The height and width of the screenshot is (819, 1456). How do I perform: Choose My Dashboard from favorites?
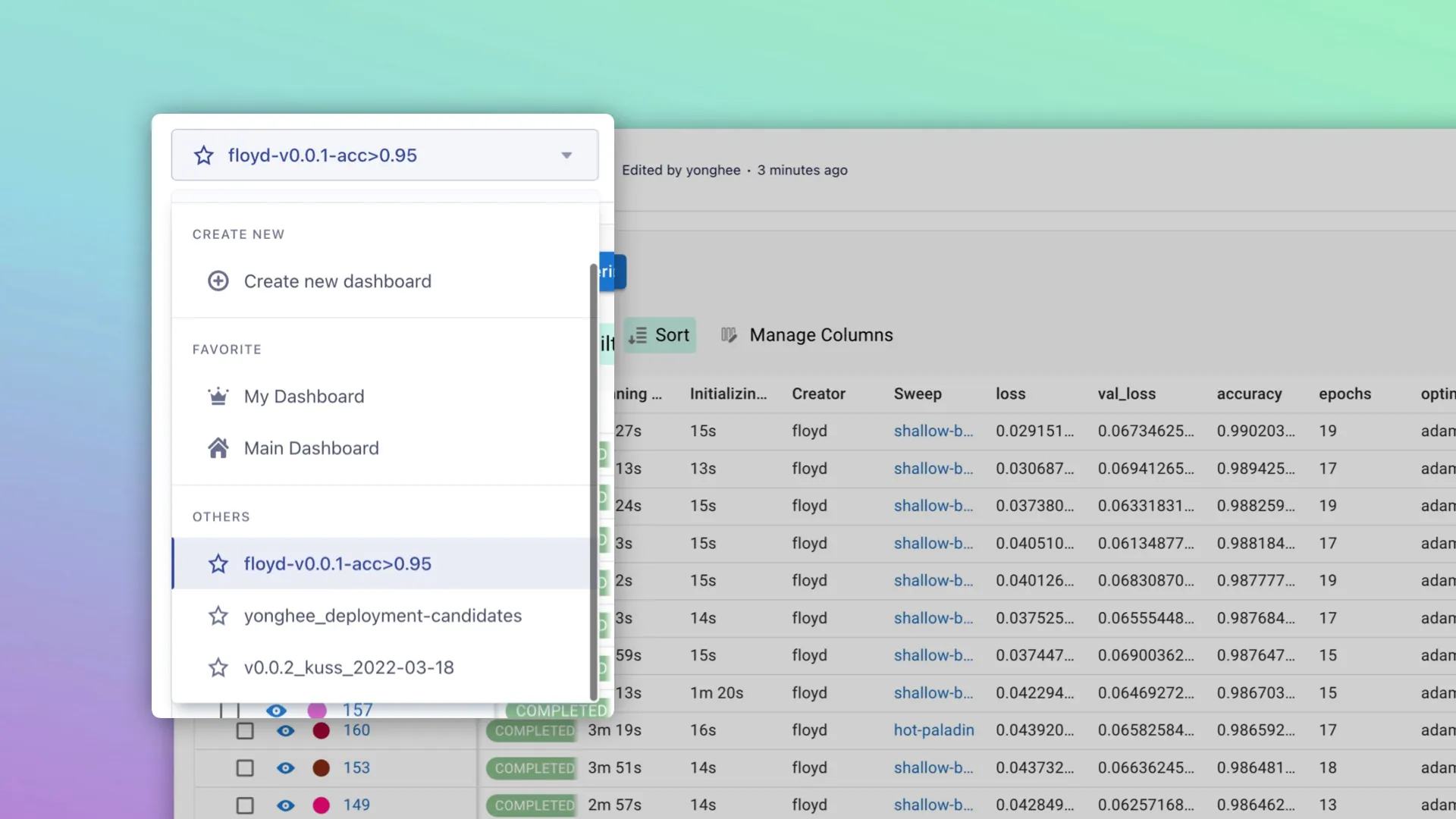click(x=304, y=397)
